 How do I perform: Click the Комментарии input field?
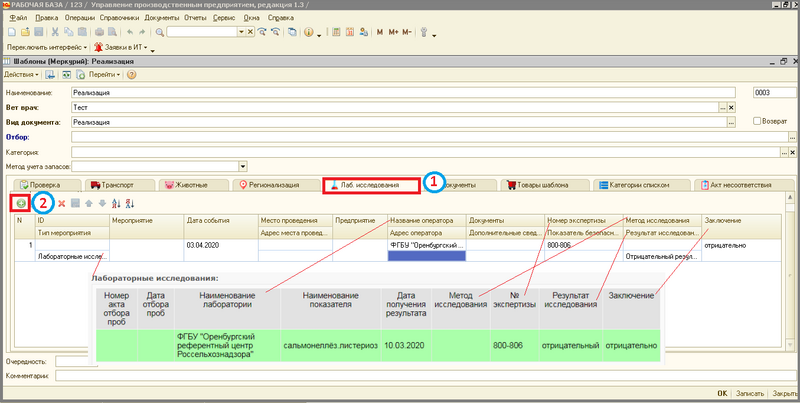pos(426,376)
